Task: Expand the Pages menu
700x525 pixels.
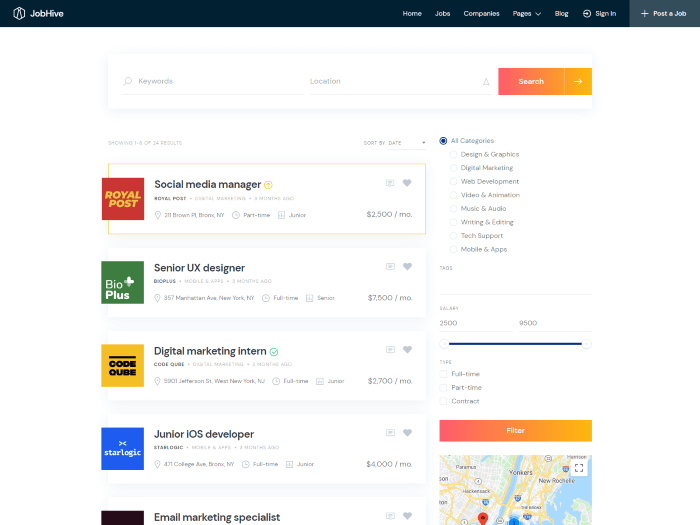Action: tap(527, 13)
